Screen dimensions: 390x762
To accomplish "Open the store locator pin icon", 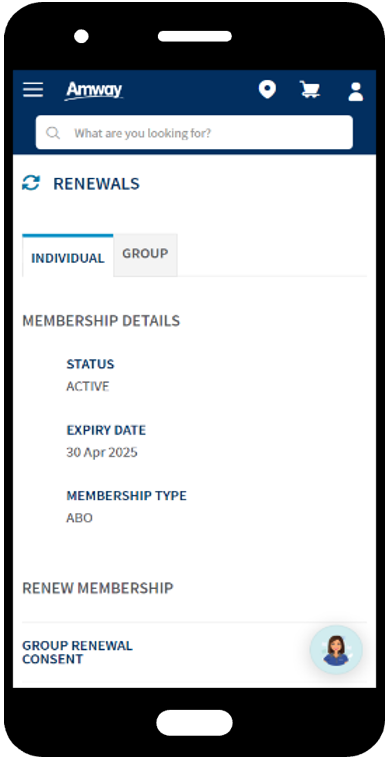I will (x=267, y=90).
